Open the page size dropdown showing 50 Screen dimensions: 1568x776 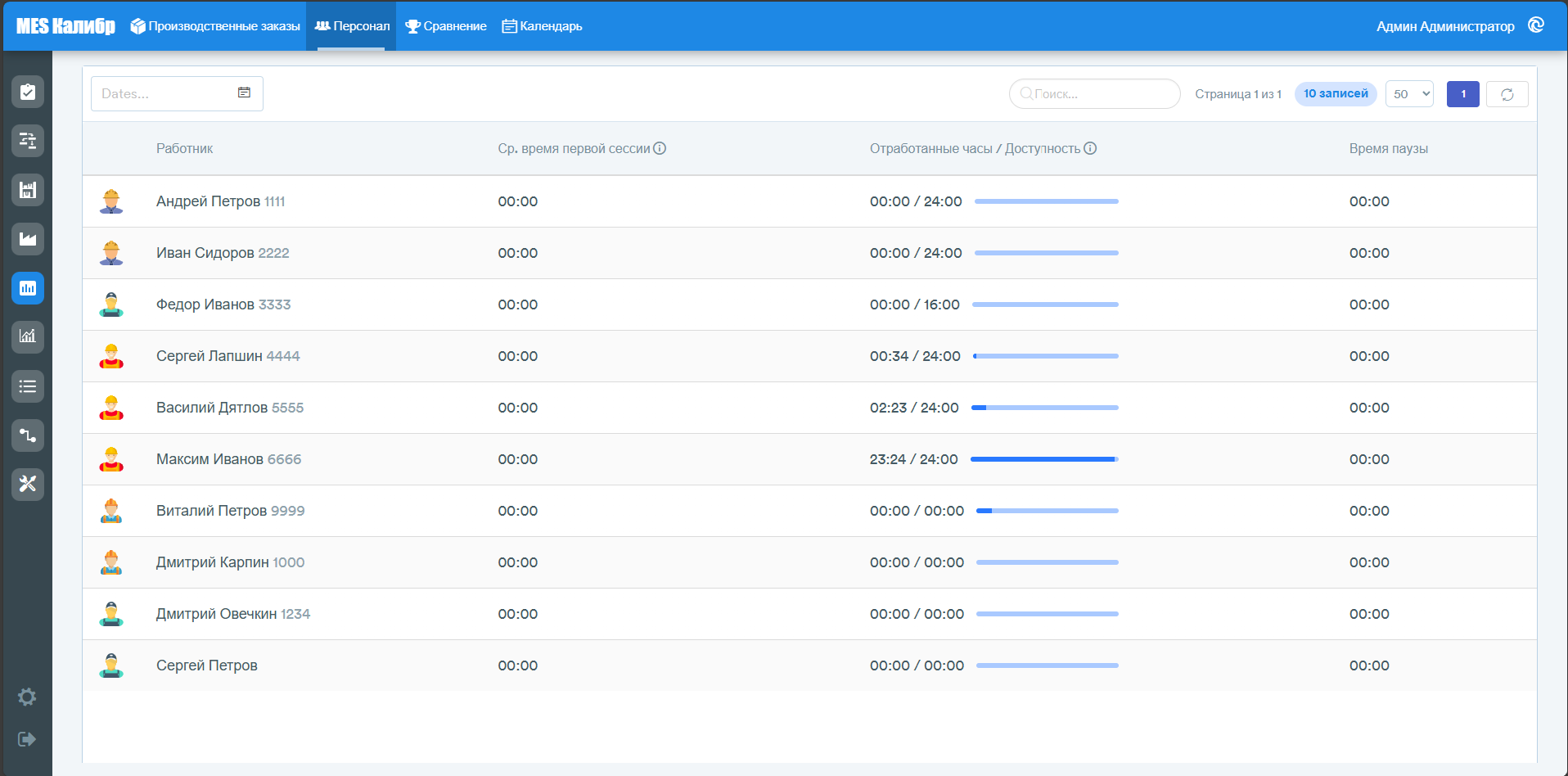click(1409, 94)
